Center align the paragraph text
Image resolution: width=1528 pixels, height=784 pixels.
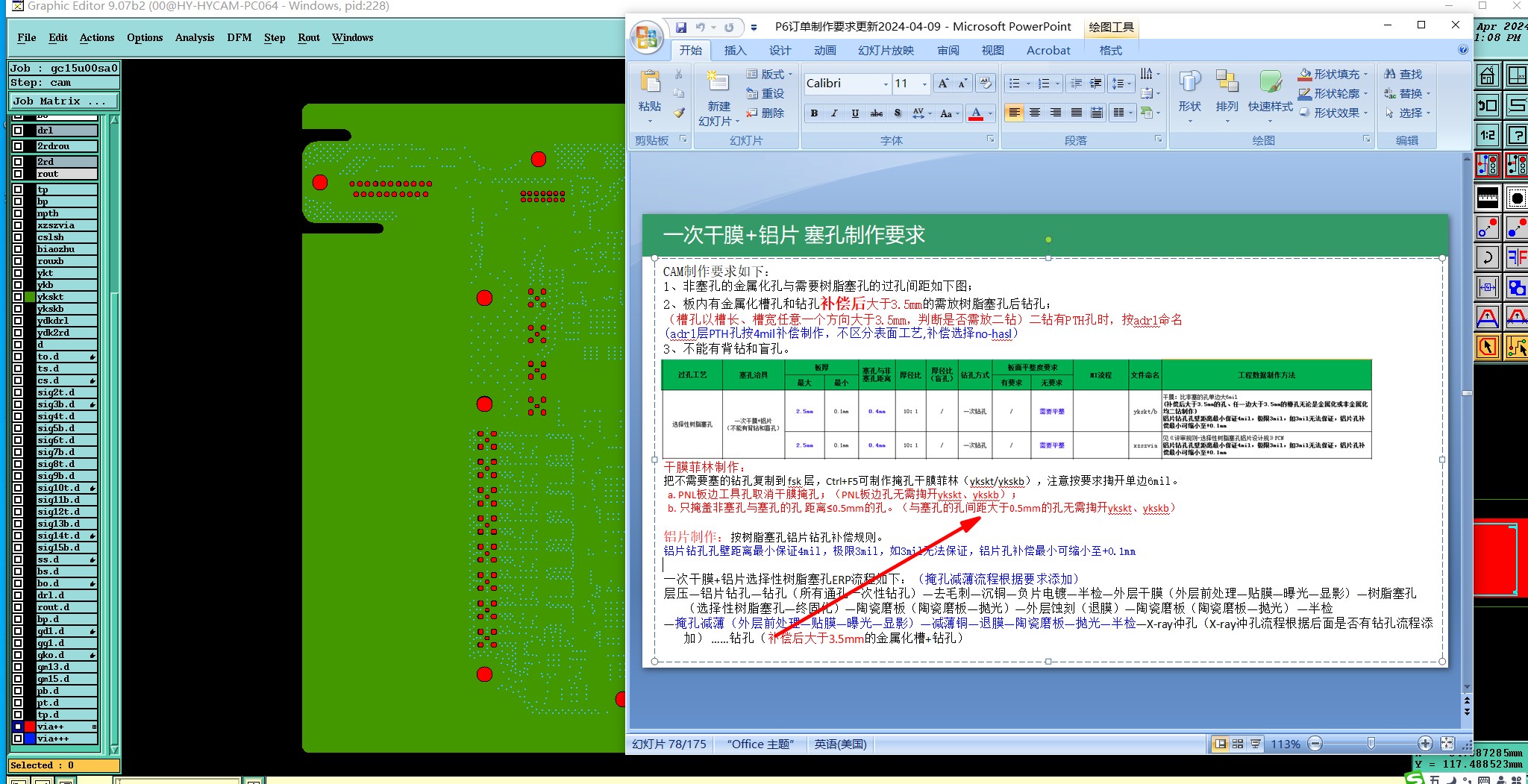pyautogui.click(x=1035, y=113)
